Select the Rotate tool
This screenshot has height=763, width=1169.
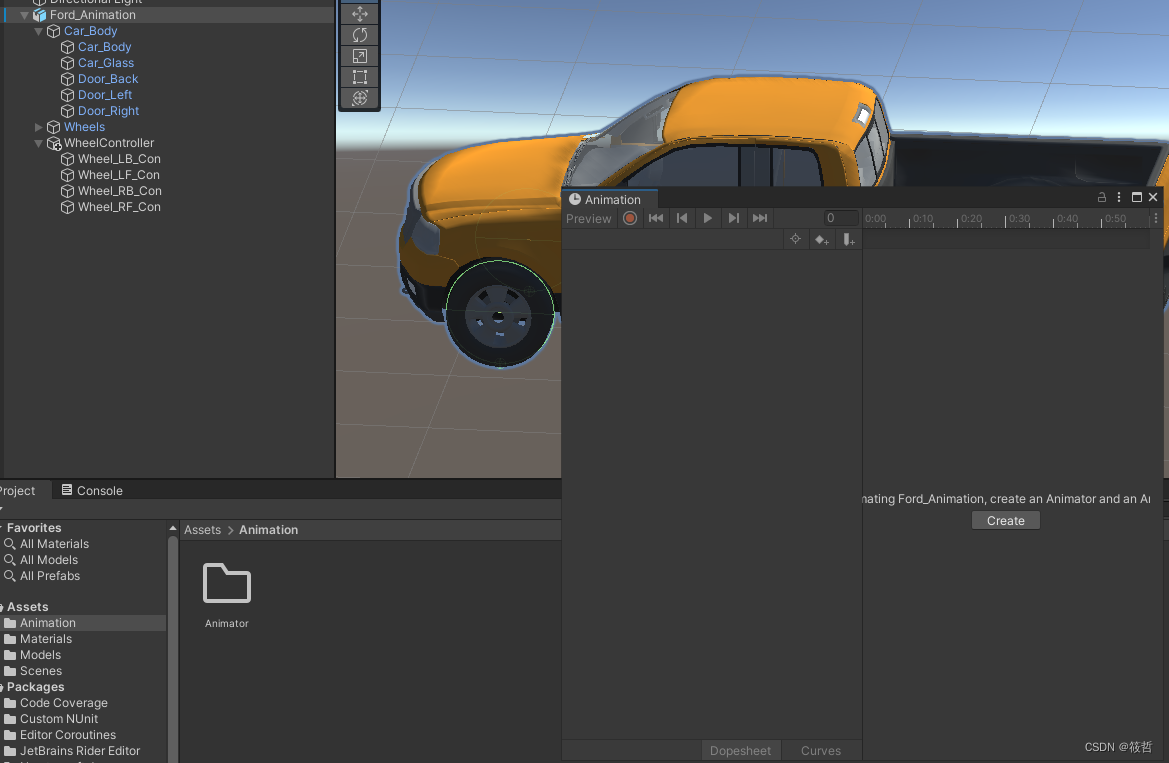click(x=359, y=34)
